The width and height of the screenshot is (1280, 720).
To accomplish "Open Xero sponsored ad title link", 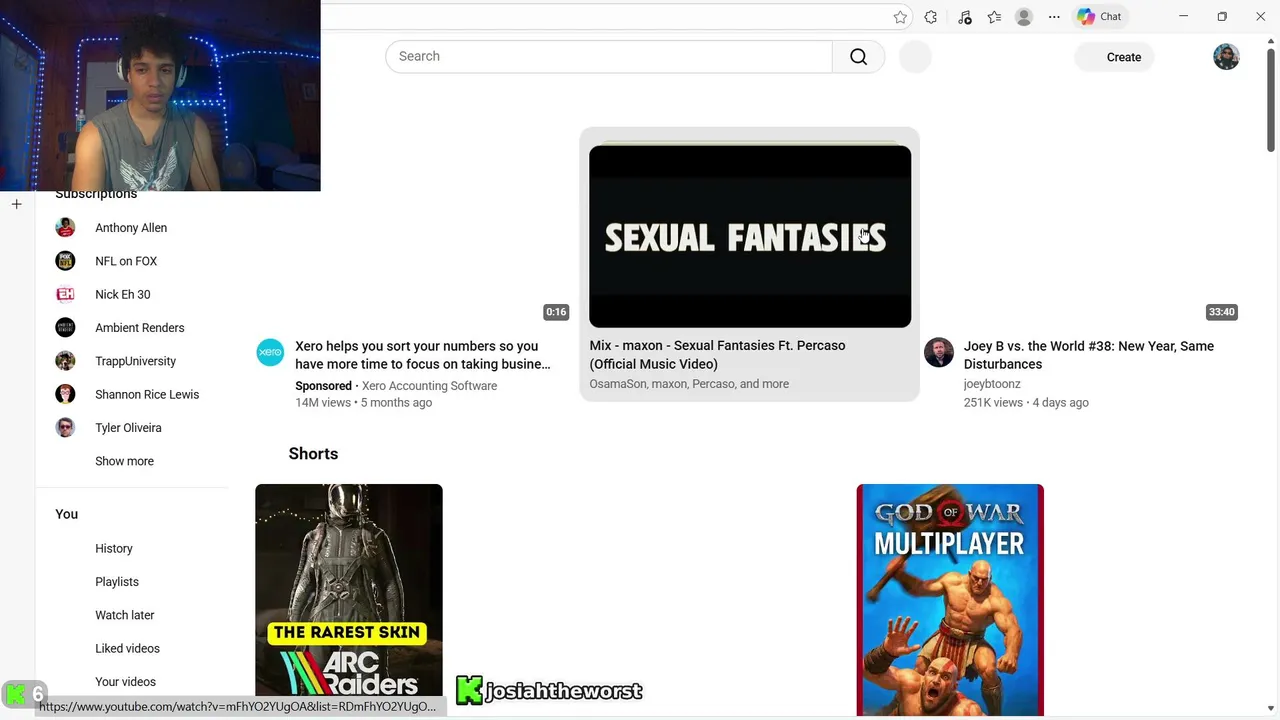I will [x=423, y=355].
